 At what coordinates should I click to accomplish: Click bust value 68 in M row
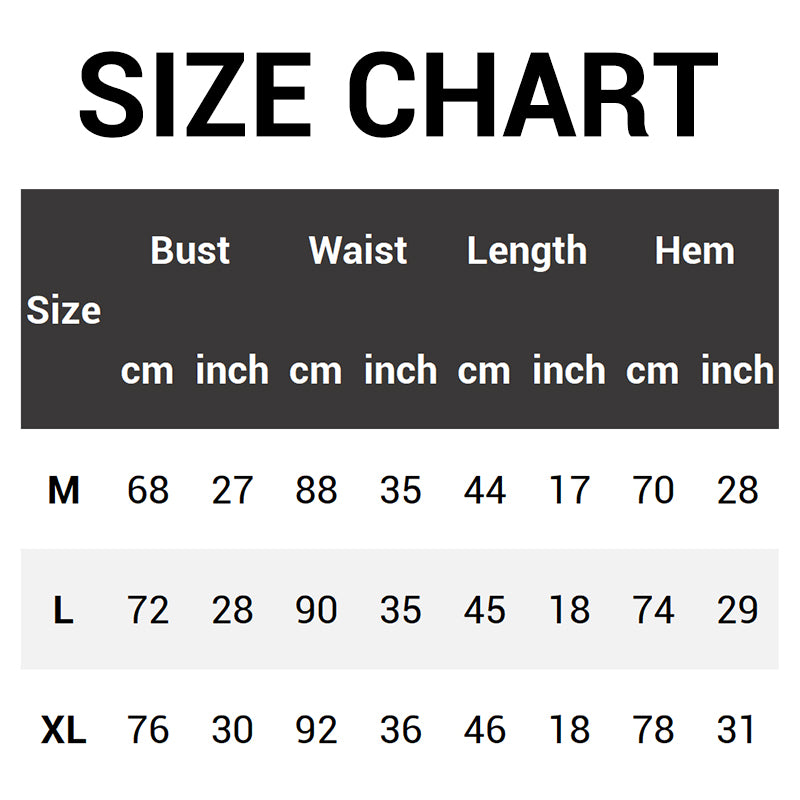(x=148, y=490)
